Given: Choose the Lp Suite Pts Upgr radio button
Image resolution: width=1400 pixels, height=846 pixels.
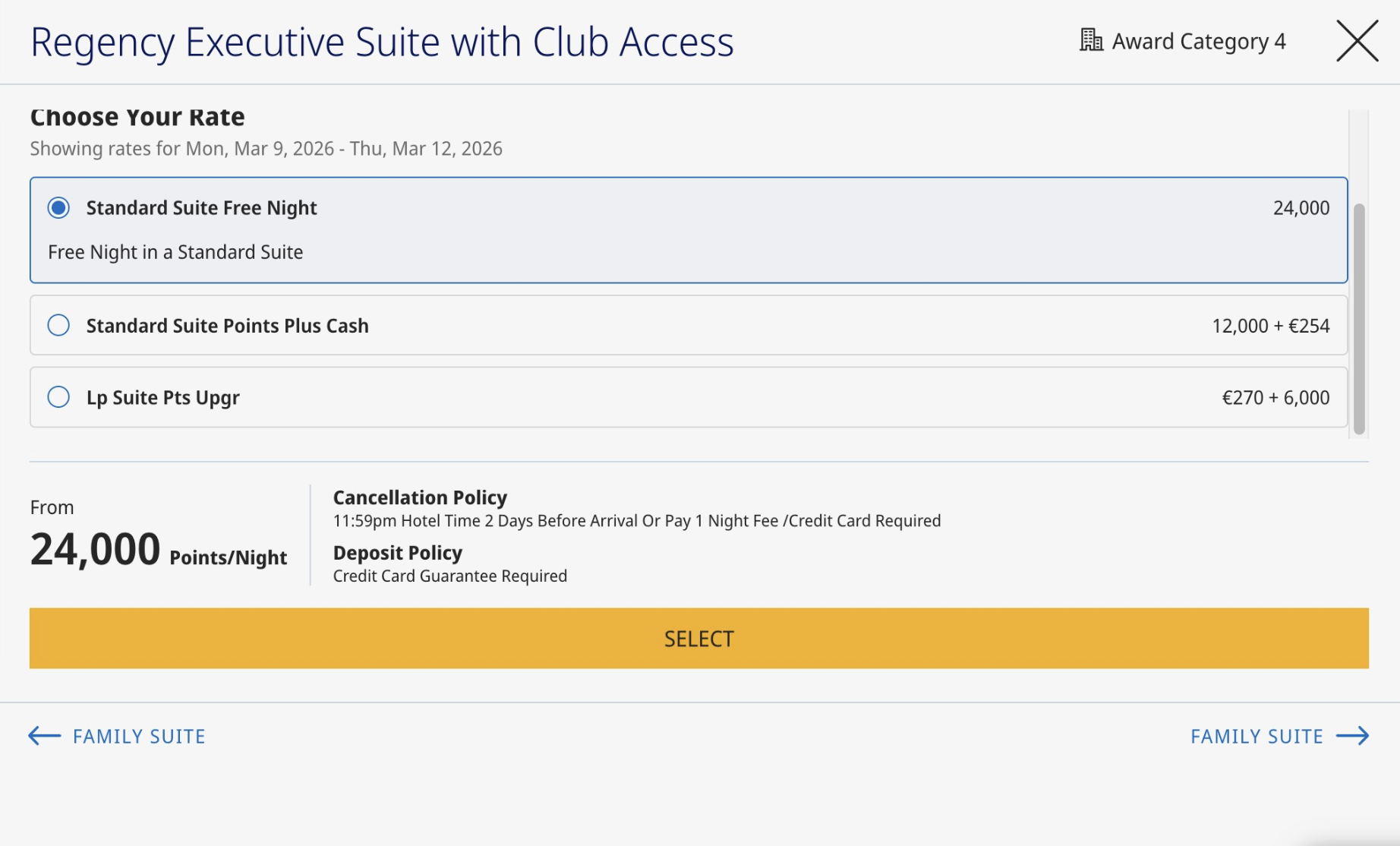Looking at the screenshot, I should click(x=58, y=397).
